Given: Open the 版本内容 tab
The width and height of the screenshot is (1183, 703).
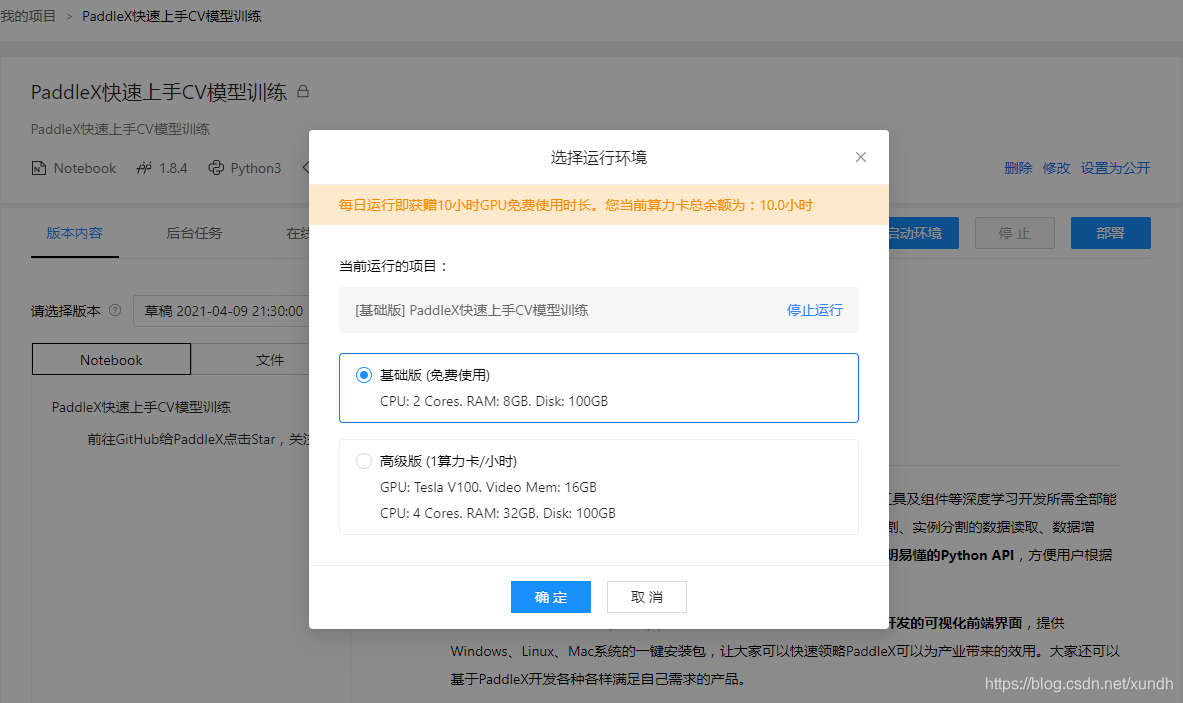Looking at the screenshot, I should 75,233.
